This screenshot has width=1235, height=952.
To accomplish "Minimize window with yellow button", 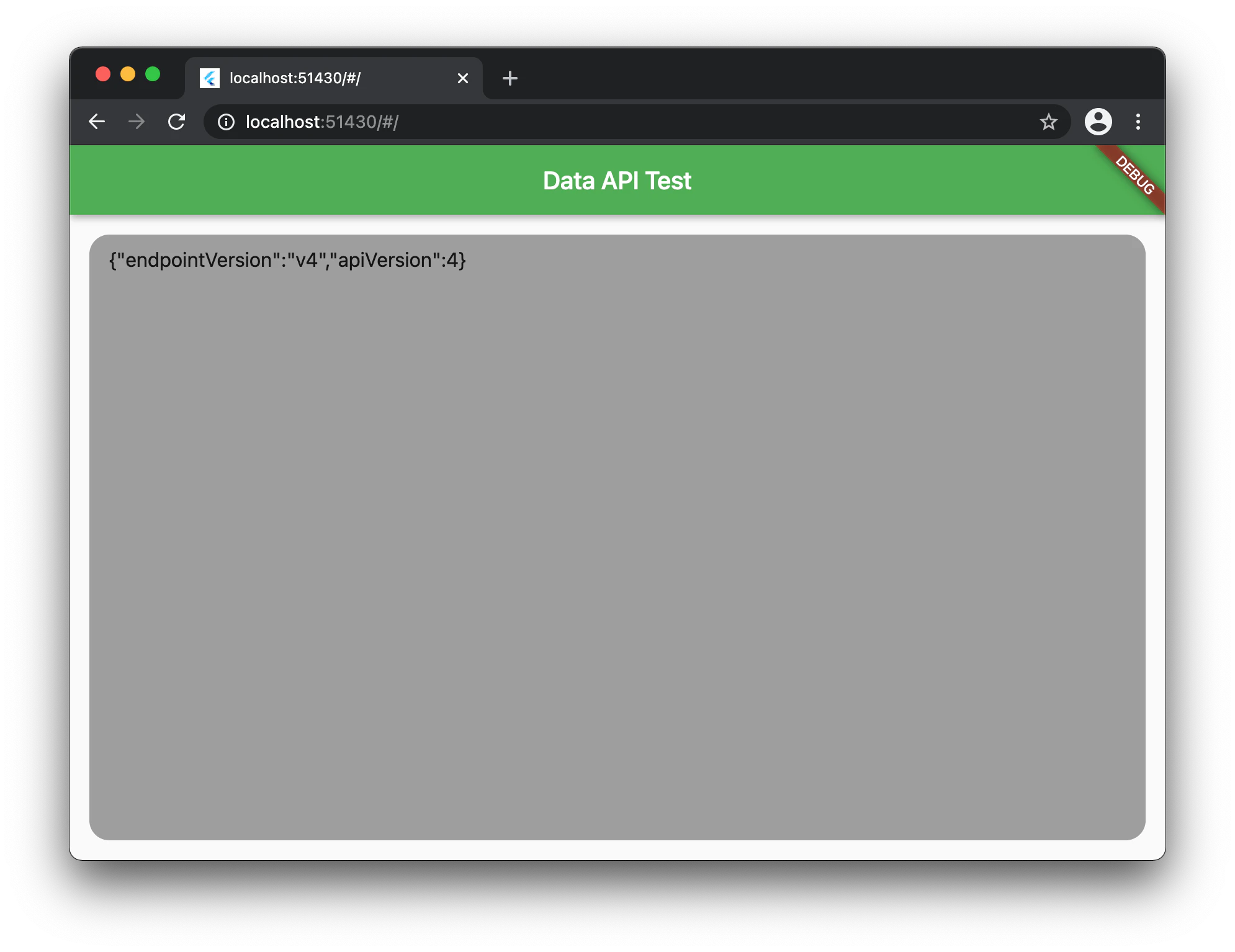I will point(128,74).
